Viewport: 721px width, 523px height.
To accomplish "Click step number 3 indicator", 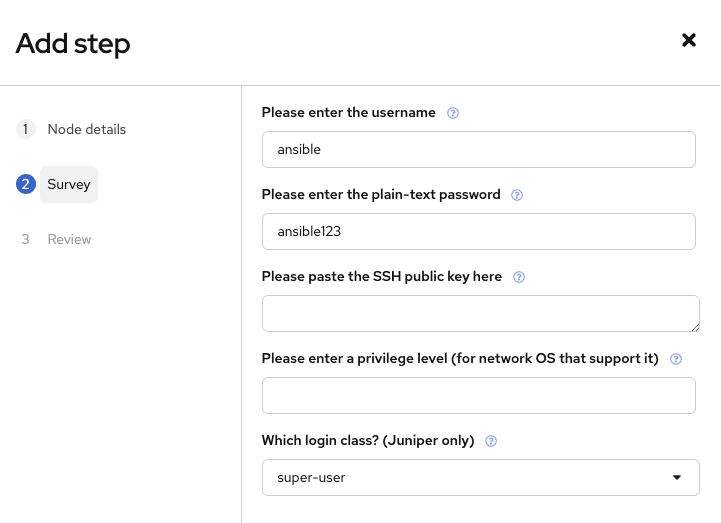I will click(25, 239).
